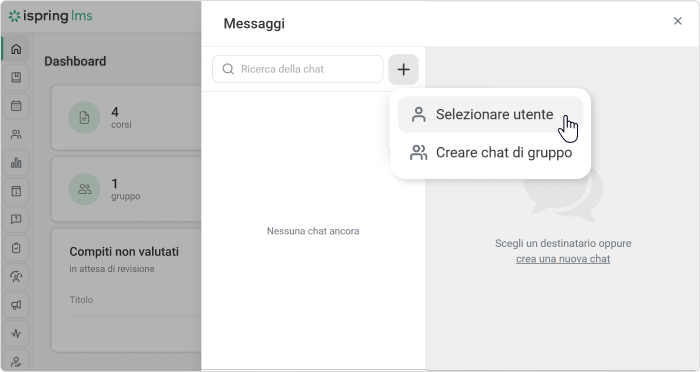Open the clipboard checkmark icon
Image resolution: width=700 pixels, height=372 pixels.
pos(16,248)
